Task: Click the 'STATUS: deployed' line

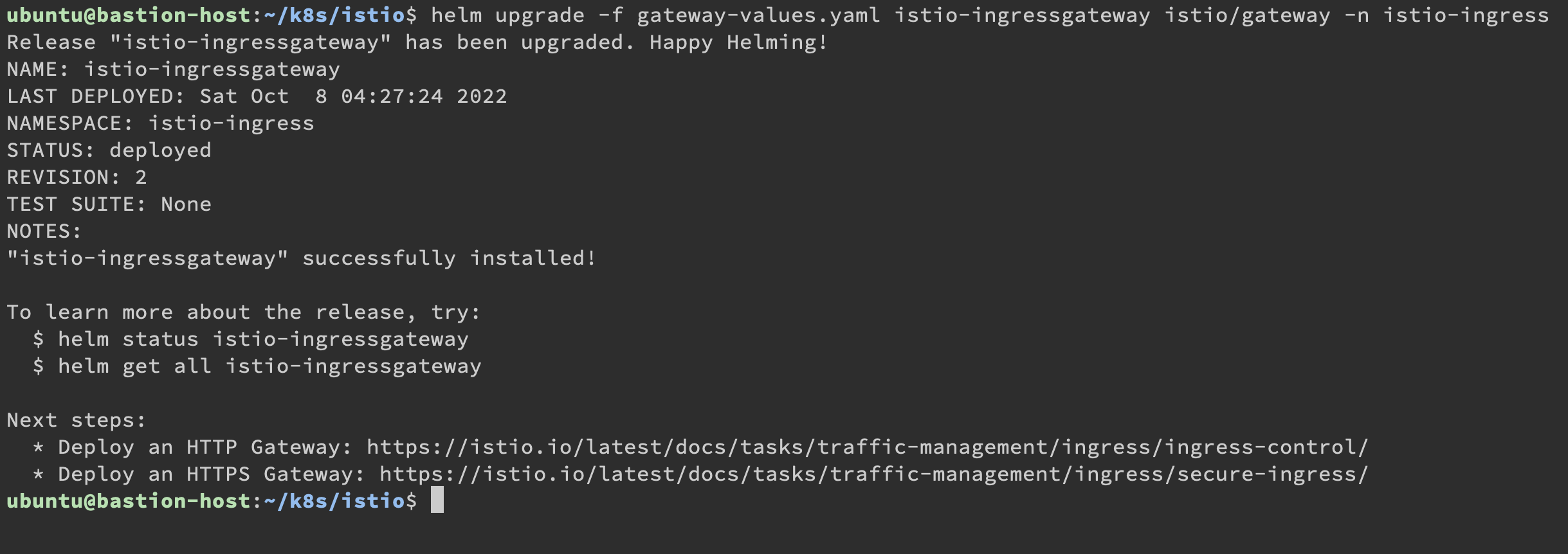Action: click(x=109, y=150)
